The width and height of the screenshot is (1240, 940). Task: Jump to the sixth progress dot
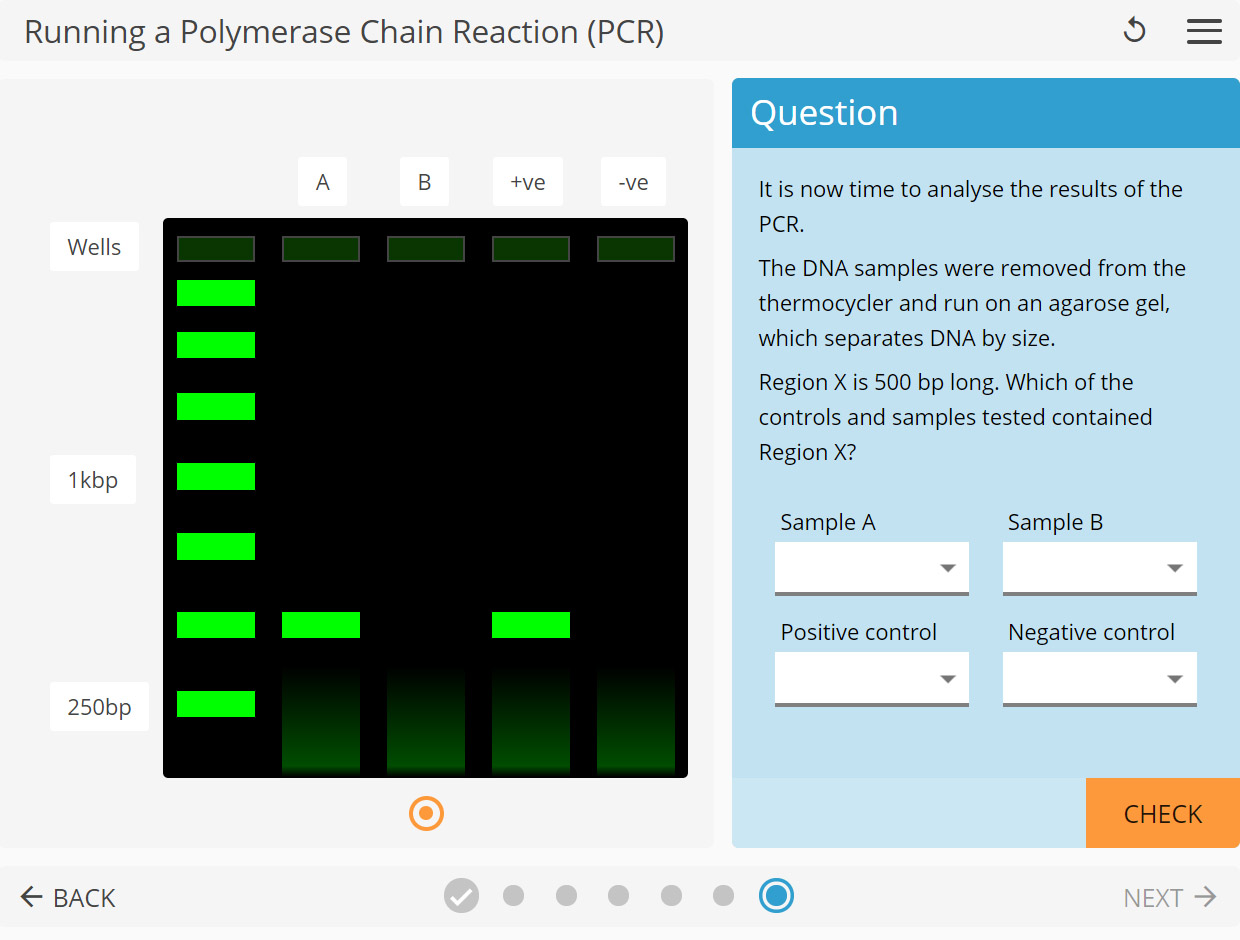click(724, 896)
